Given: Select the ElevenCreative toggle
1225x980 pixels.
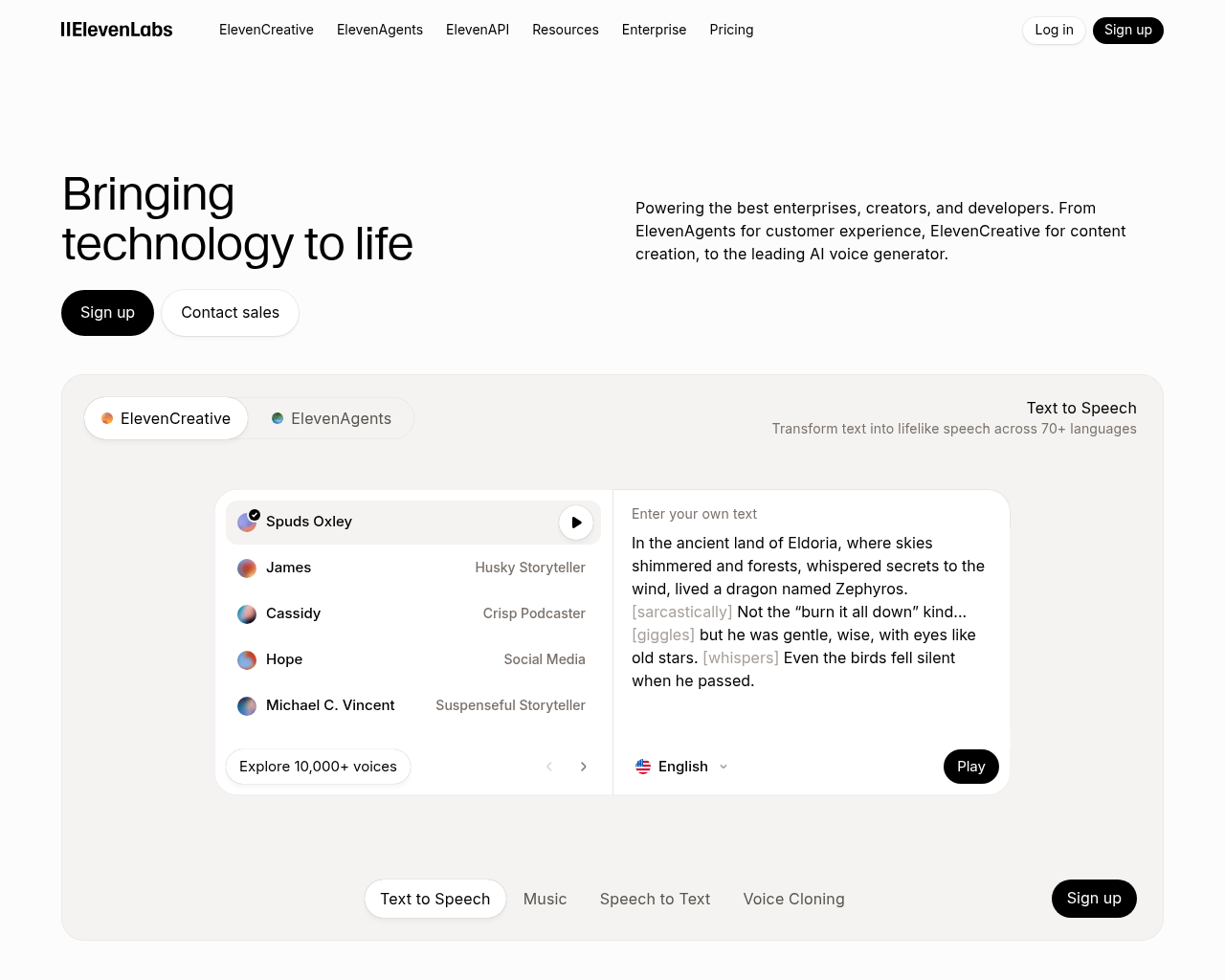Looking at the screenshot, I should [x=167, y=418].
